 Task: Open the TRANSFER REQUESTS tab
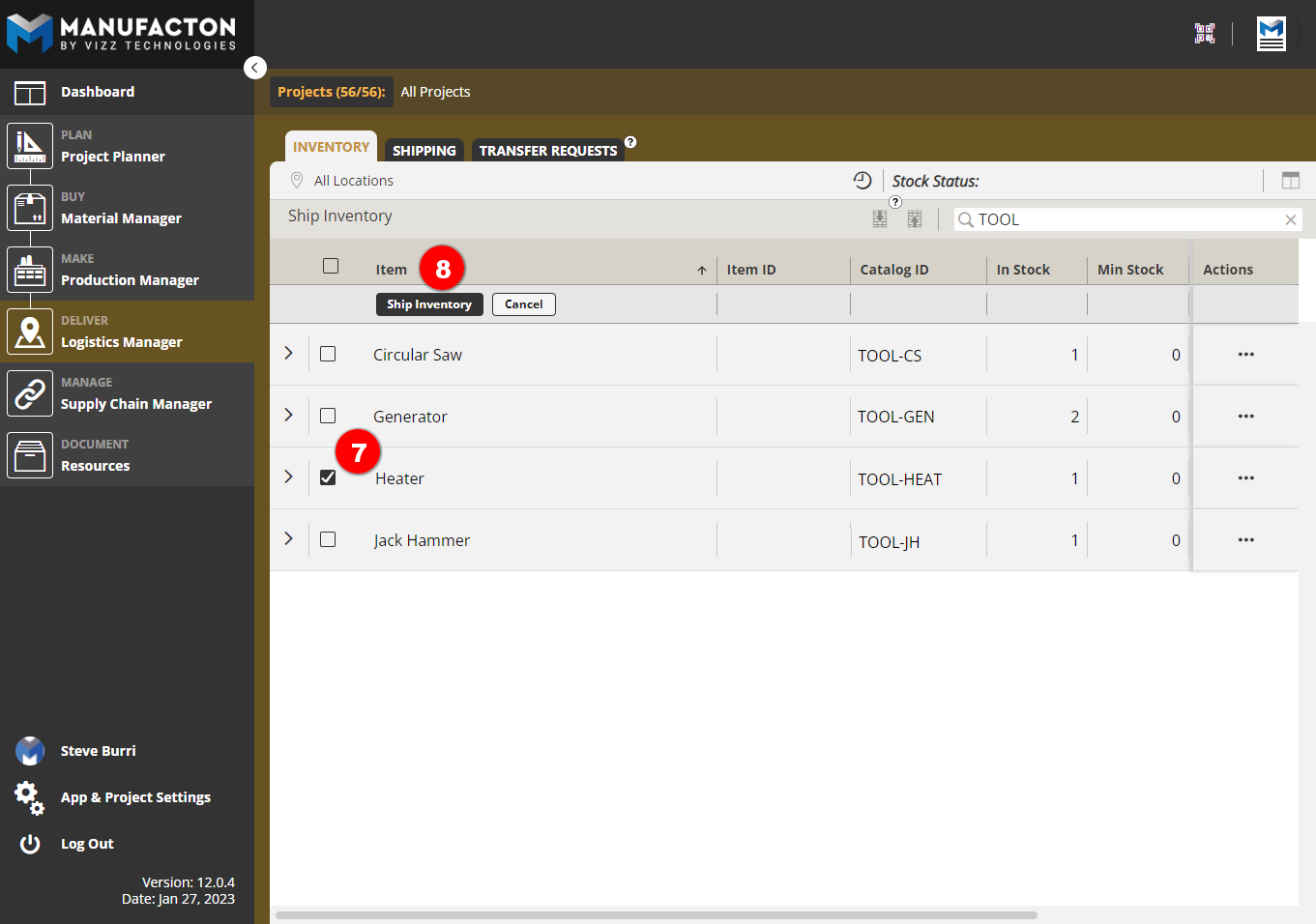[x=547, y=151]
